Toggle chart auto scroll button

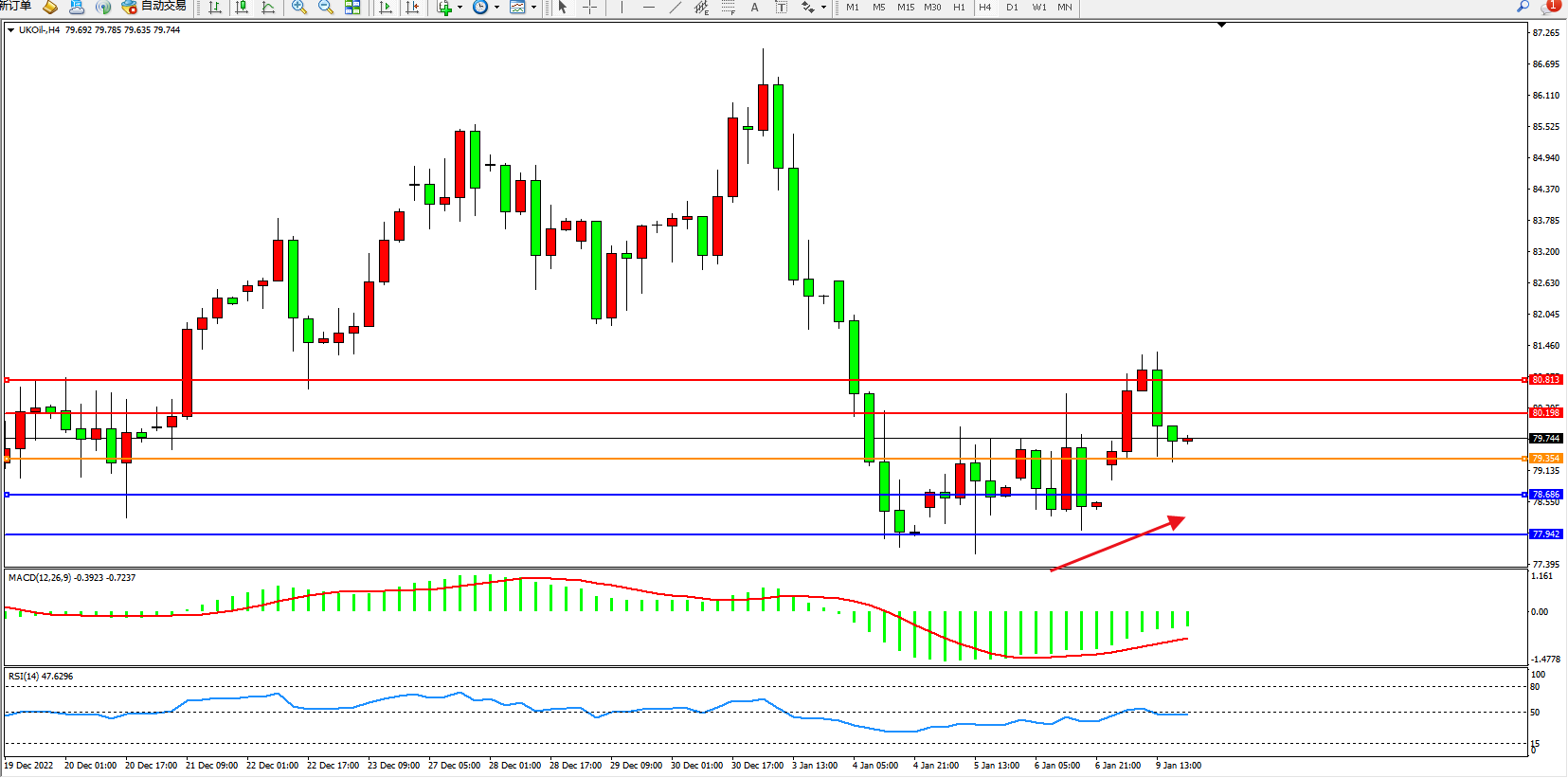click(386, 7)
